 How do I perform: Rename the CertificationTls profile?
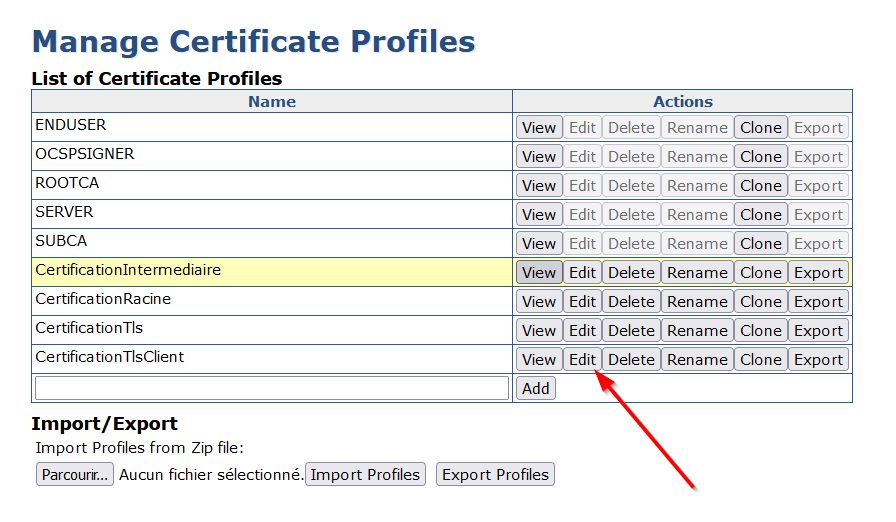697,330
